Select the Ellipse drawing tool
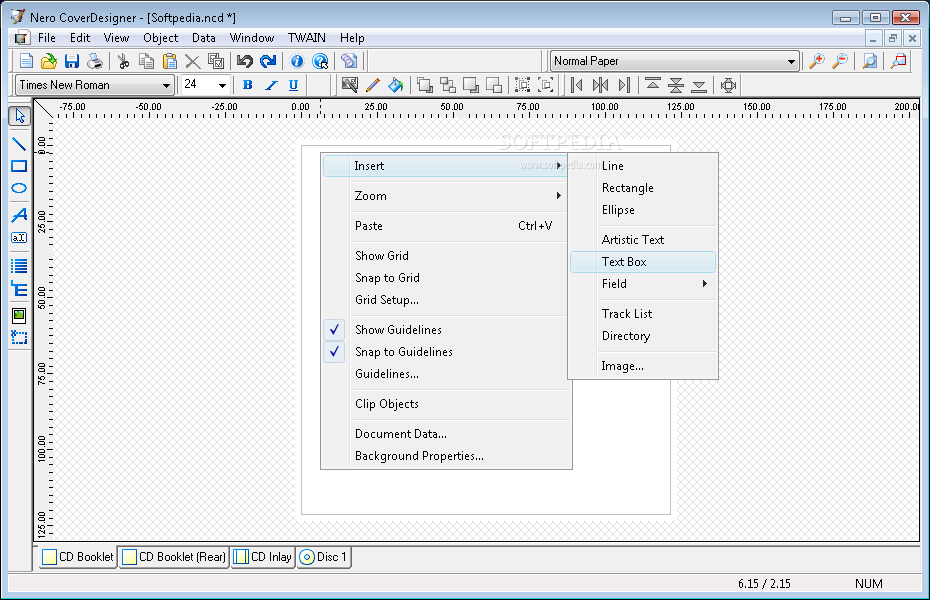 click(19, 188)
